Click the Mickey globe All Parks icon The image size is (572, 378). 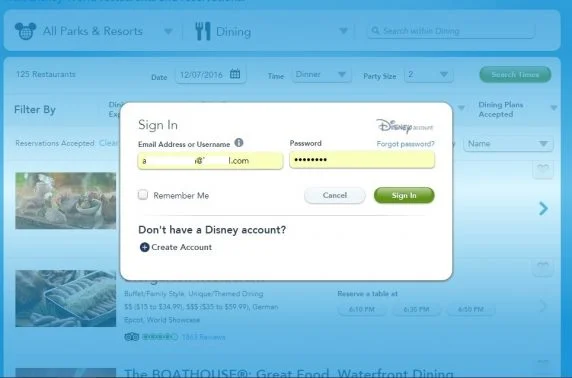click(x=25, y=31)
